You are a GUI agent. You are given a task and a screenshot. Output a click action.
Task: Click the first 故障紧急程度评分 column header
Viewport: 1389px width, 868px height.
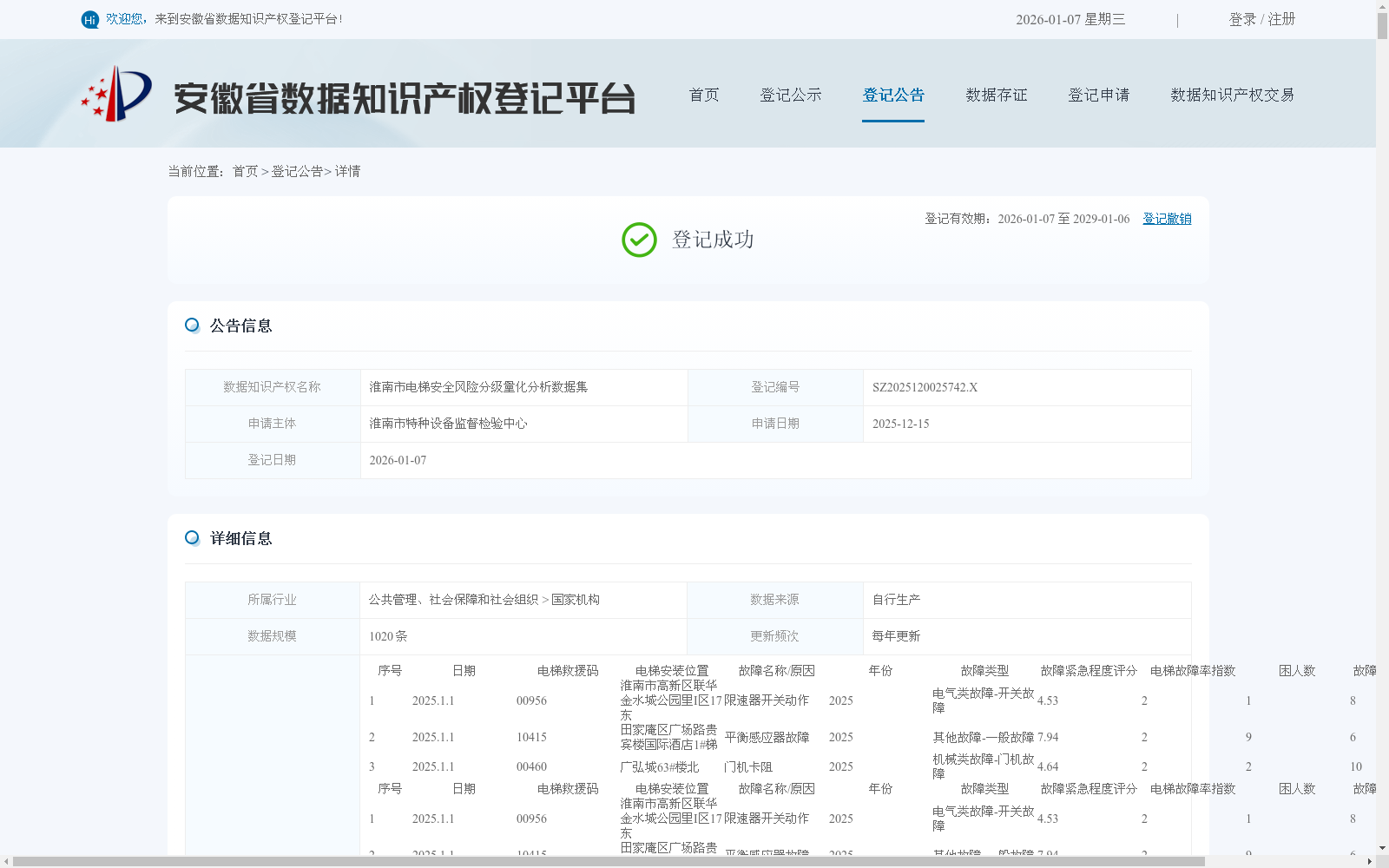pos(1089,671)
